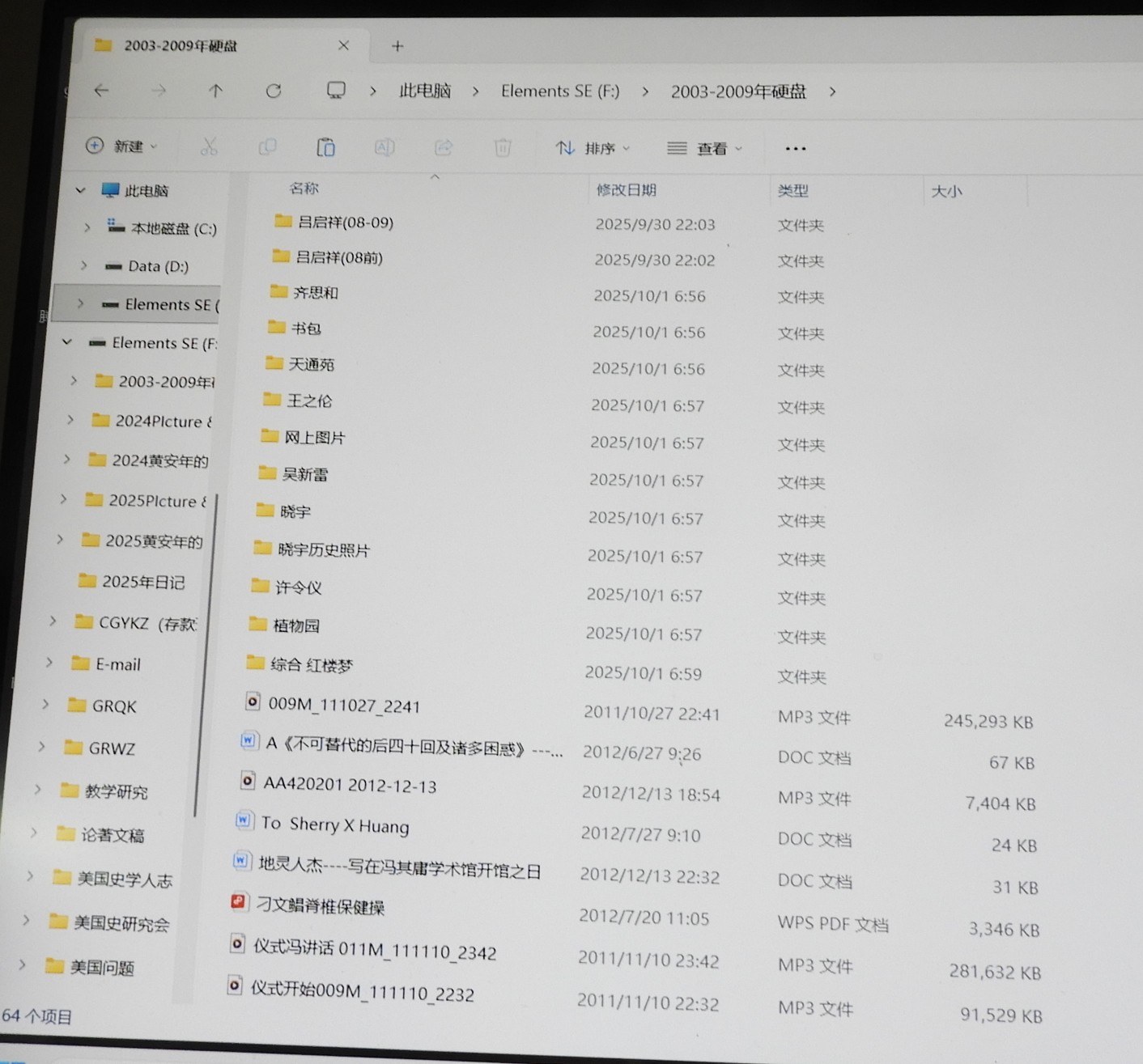Open the 查看 (View) dropdown menu
This screenshot has height=1064, width=1143.
coord(704,148)
